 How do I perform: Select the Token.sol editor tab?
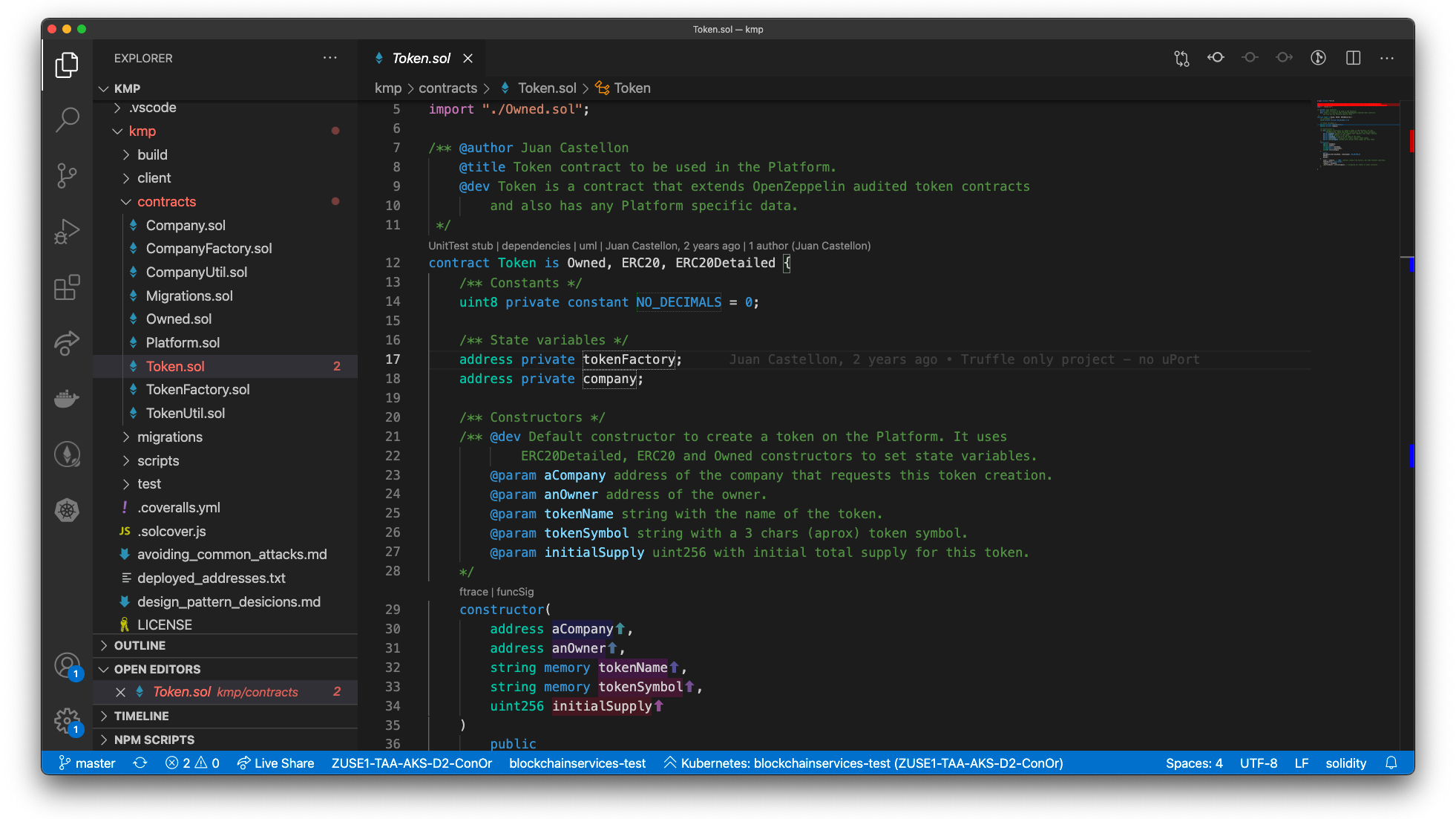tap(421, 59)
